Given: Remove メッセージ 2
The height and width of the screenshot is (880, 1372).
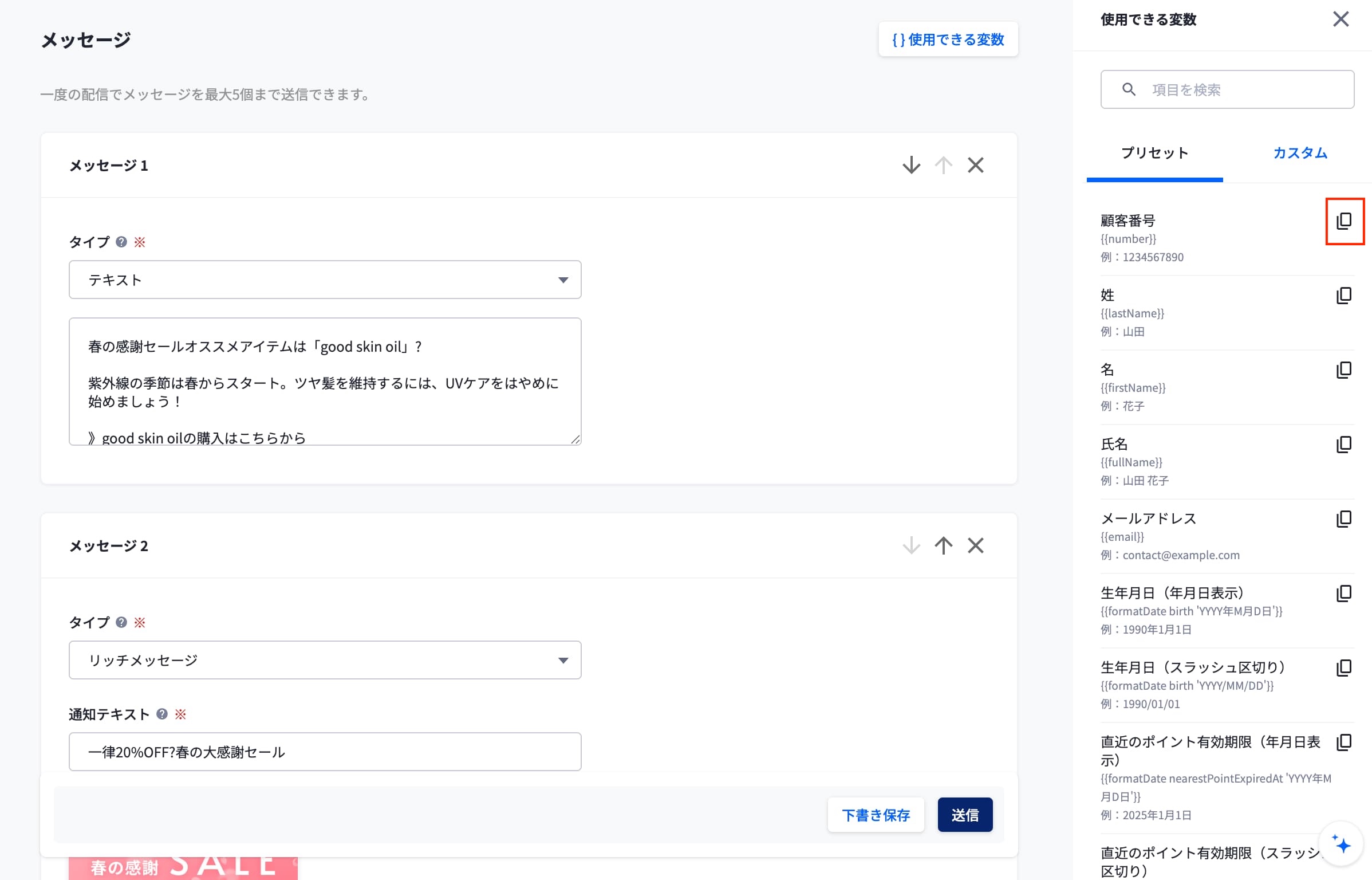Looking at the screenshot, I should [x=976, y=546].
